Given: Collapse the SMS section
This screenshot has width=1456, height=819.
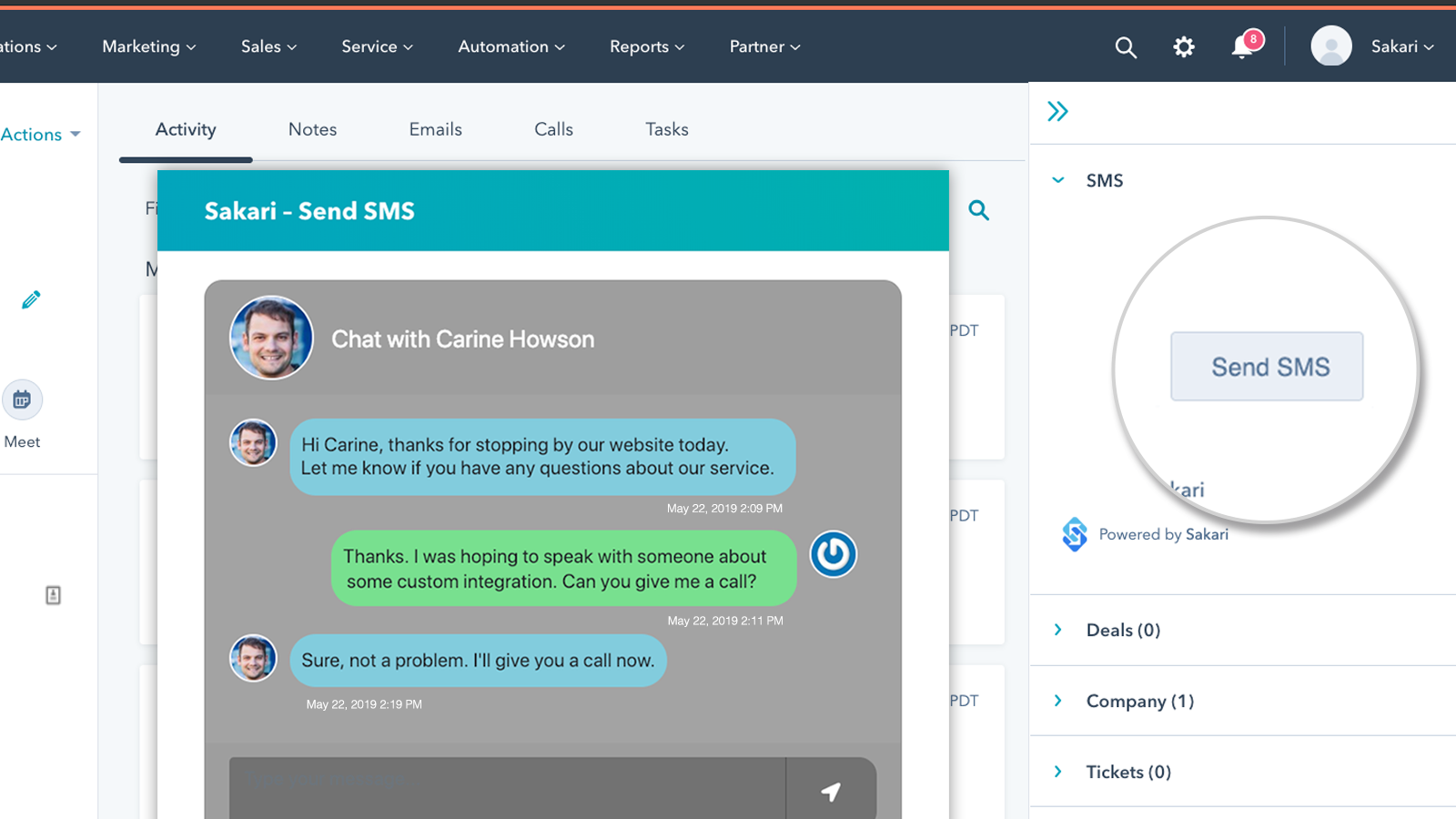Looking at the screenshot, I should [x=1057, y=180].
